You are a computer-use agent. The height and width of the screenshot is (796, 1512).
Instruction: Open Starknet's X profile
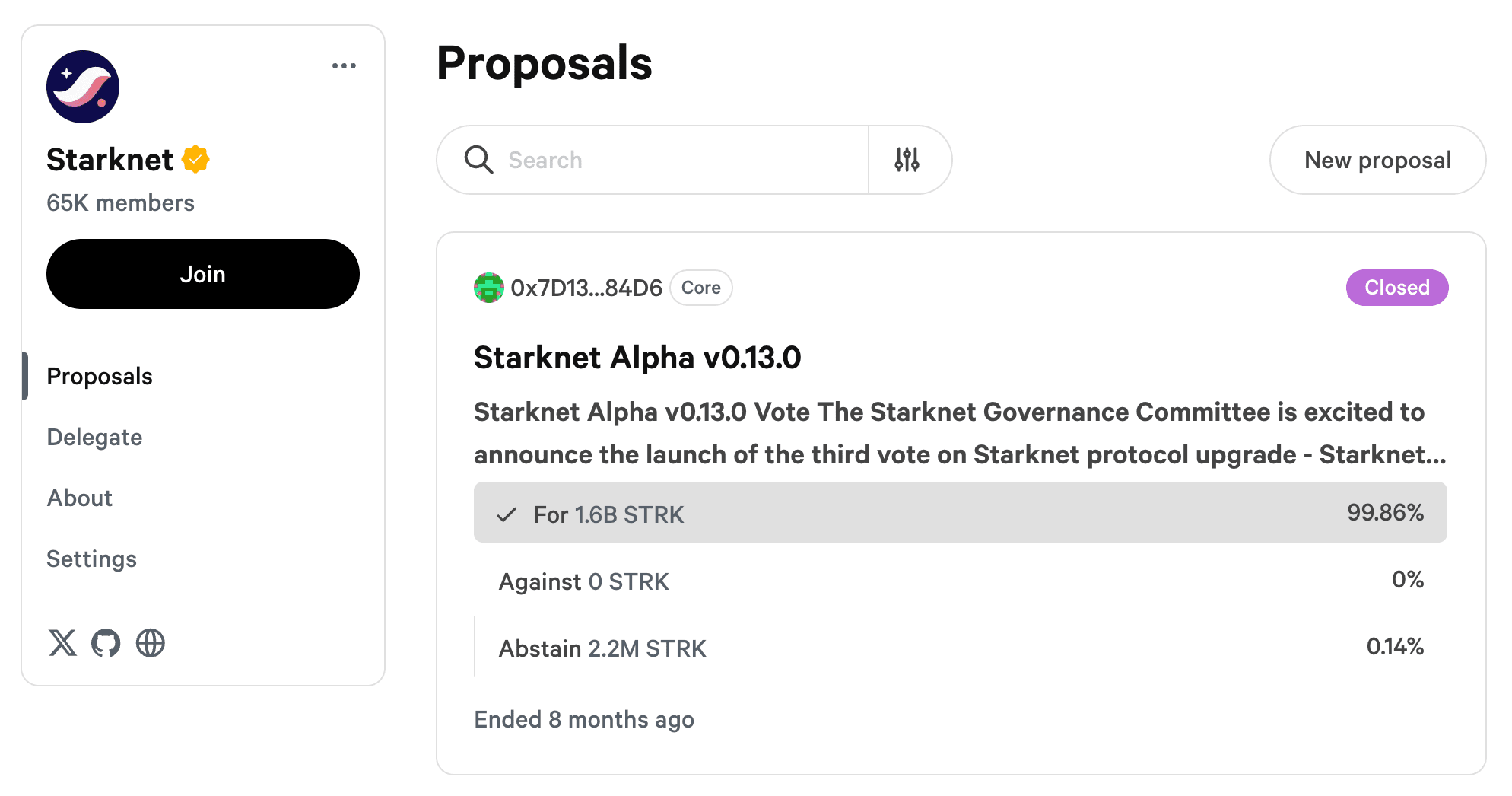(64, 643)
